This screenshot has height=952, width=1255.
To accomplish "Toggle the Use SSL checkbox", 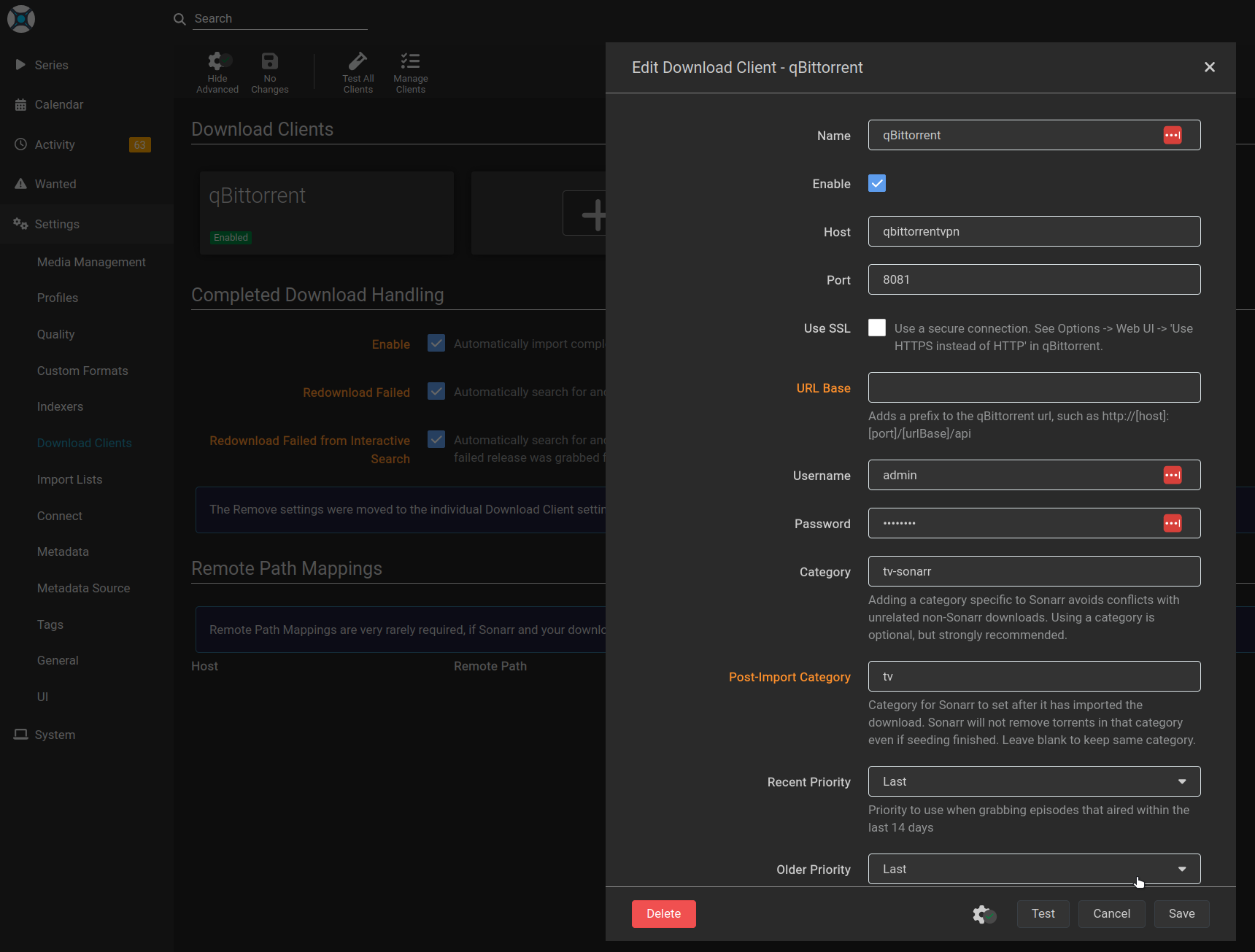I will tap(877, 328).
